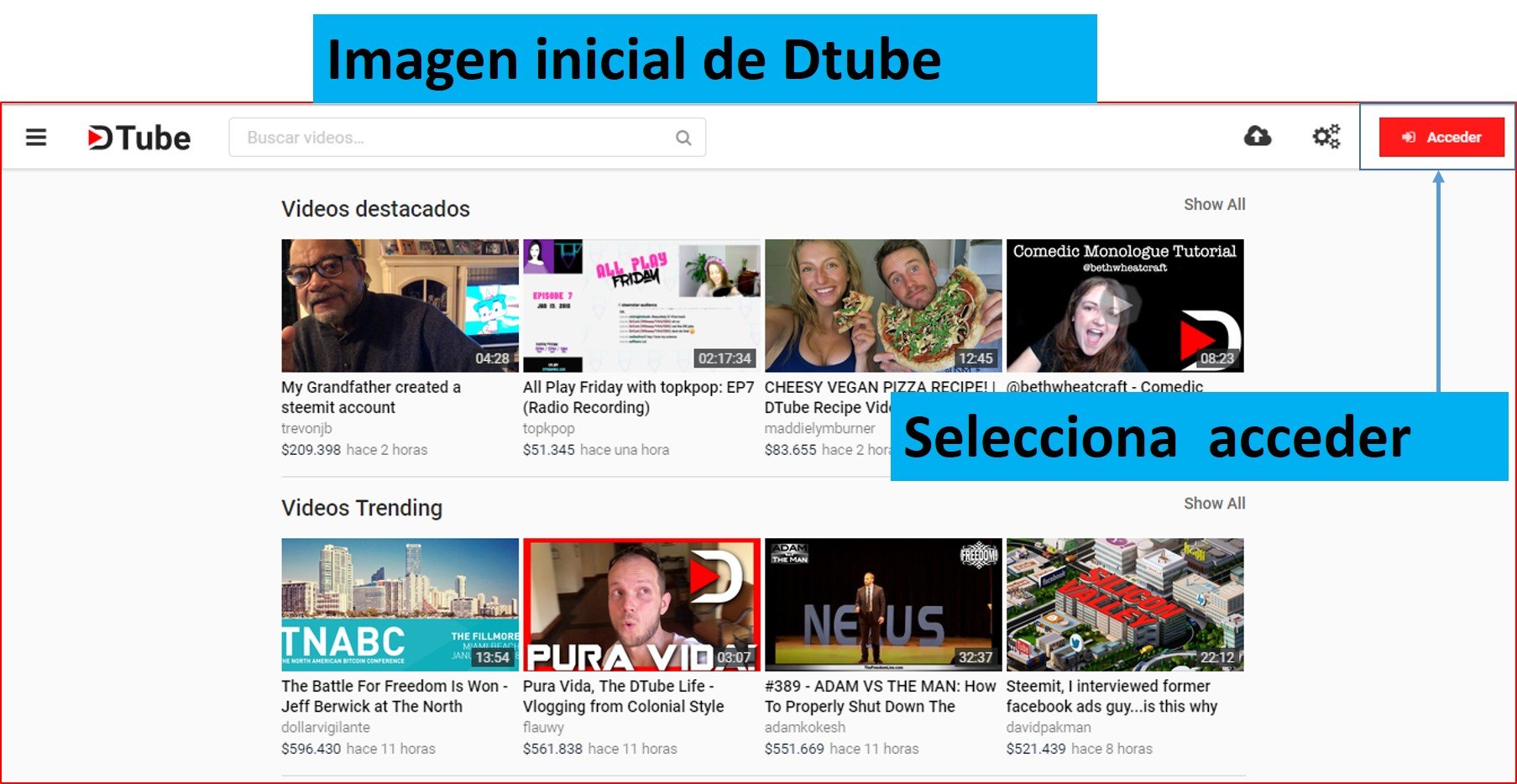
Task: Open Cheesy Vegan Pizza video thumbnail
Action: pyautogui.click(x=883, y=306)
